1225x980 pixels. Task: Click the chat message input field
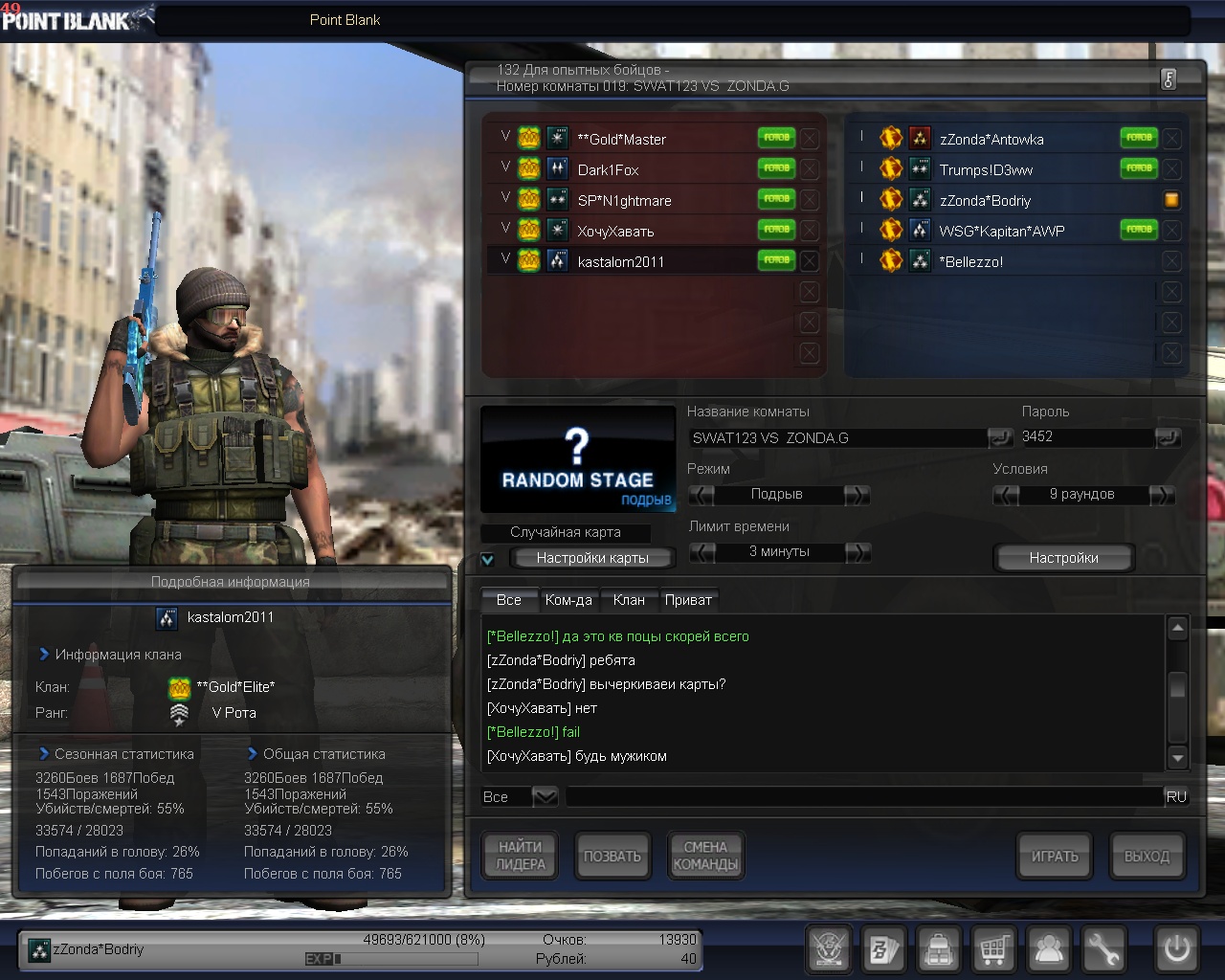pyautogui.click(x=864, y=796)
